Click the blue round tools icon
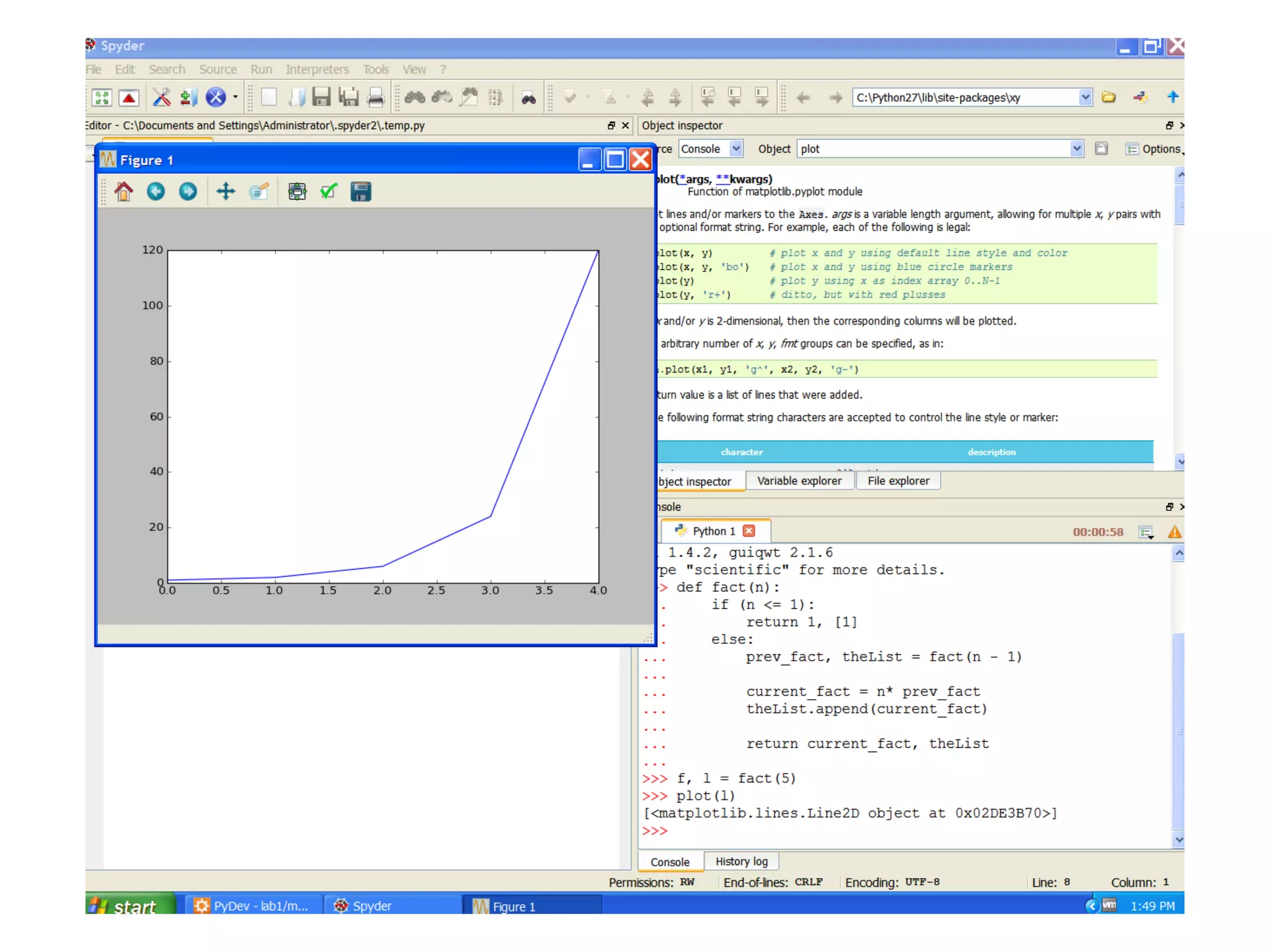This screenshot has width=1270, height=952. point(215,97)
